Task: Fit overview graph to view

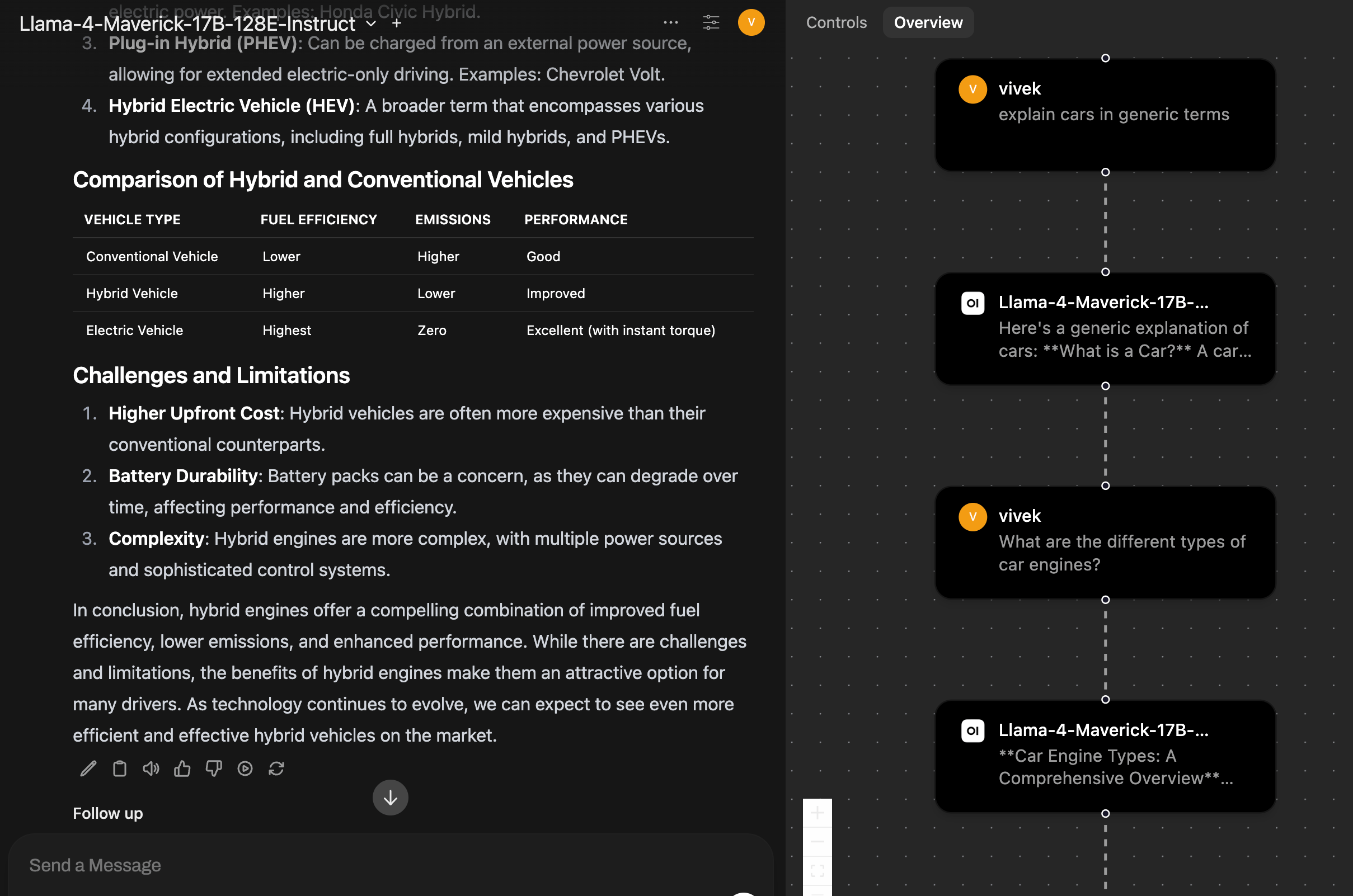Action: pyautogui.click(x=818, y=871)
